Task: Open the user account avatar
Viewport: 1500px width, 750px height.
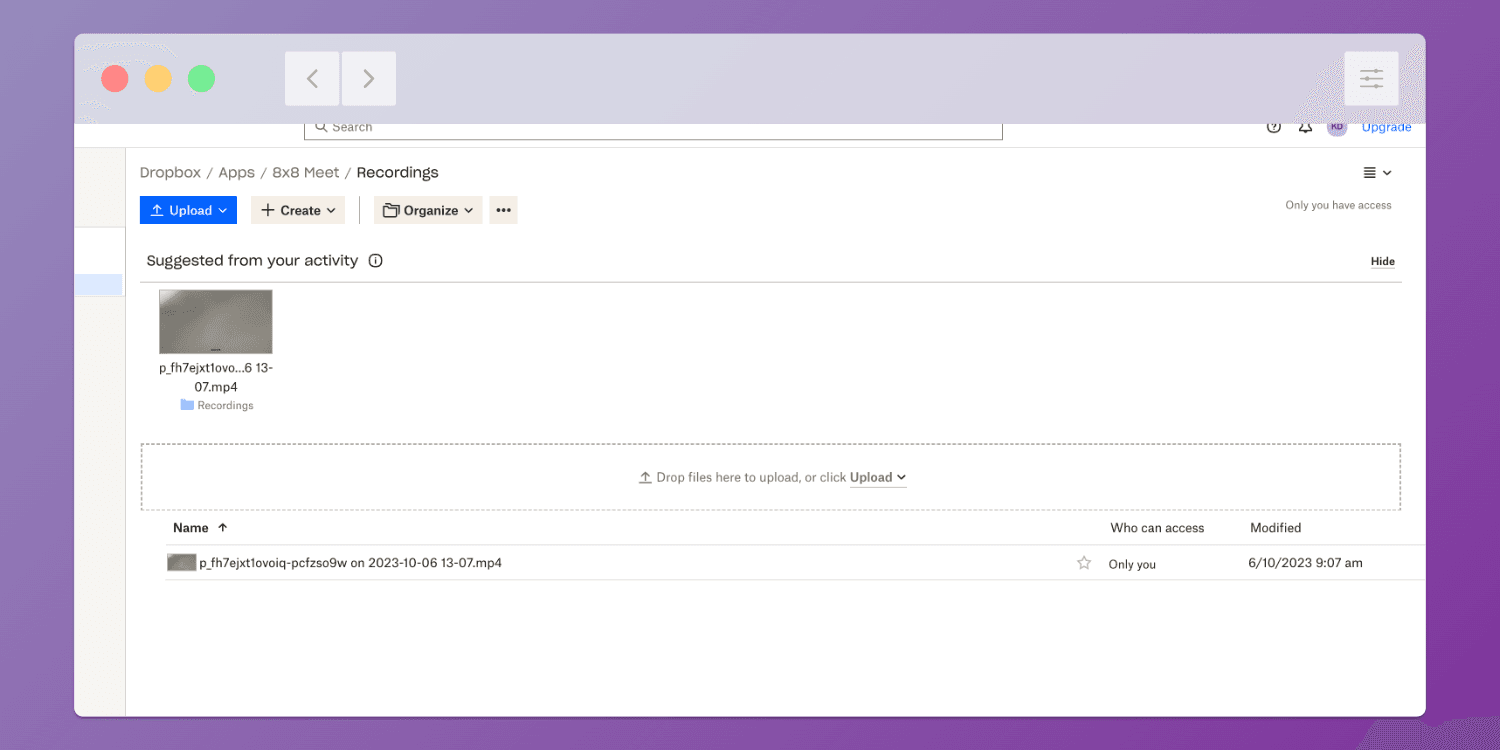Action: [x=1337, y=127]
